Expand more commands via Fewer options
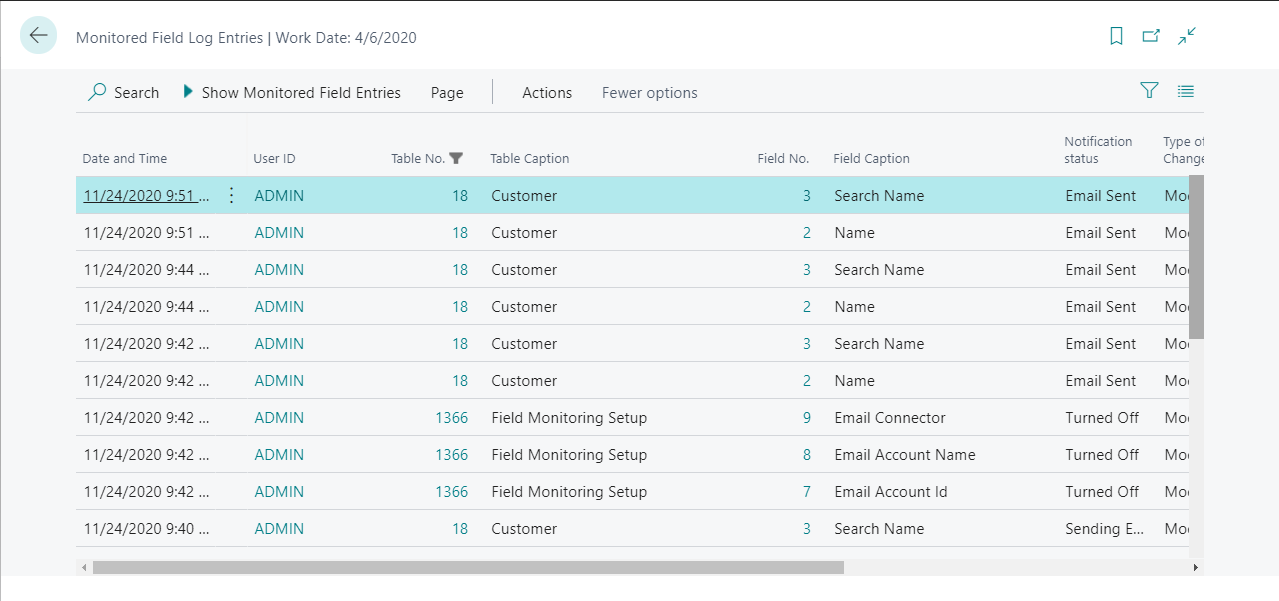The height and width of the screenshot is (601, 1279). tap(648, 92)
